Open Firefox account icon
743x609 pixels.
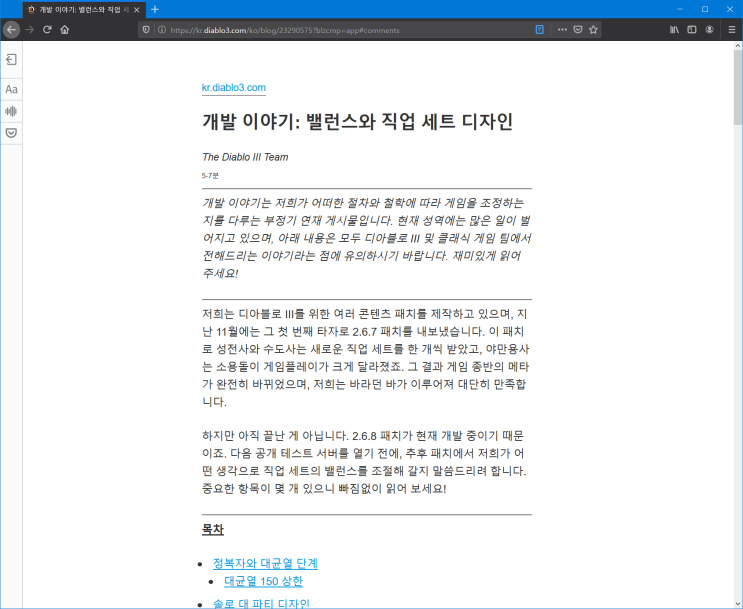tap(709, 30)
